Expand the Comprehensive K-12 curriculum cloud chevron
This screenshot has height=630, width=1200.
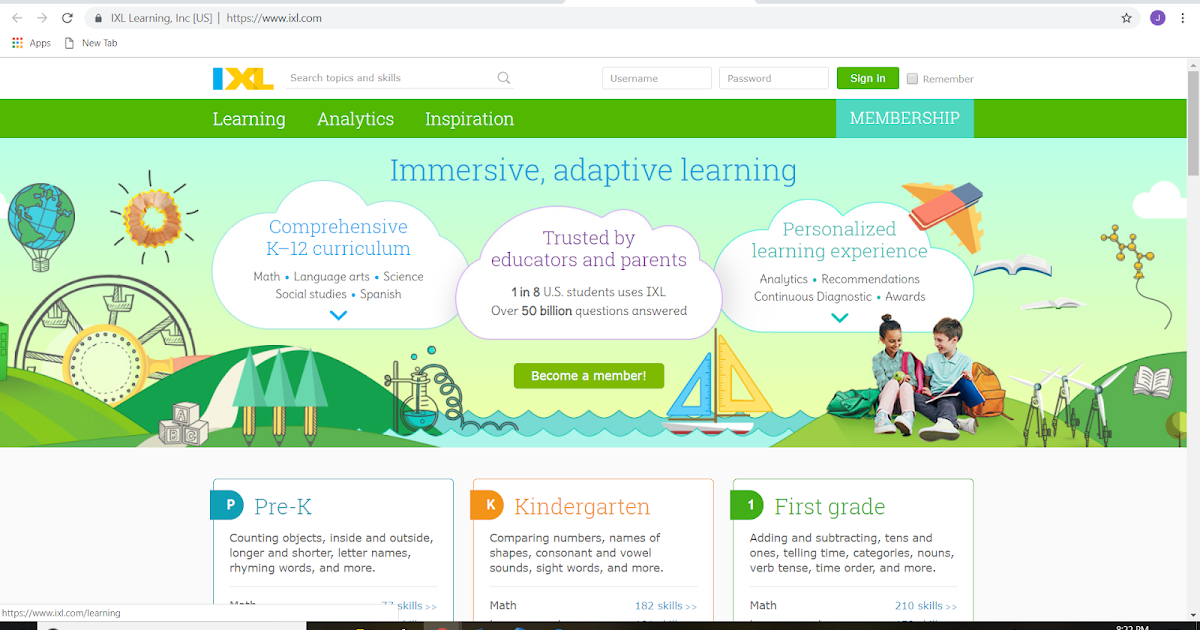338,315
